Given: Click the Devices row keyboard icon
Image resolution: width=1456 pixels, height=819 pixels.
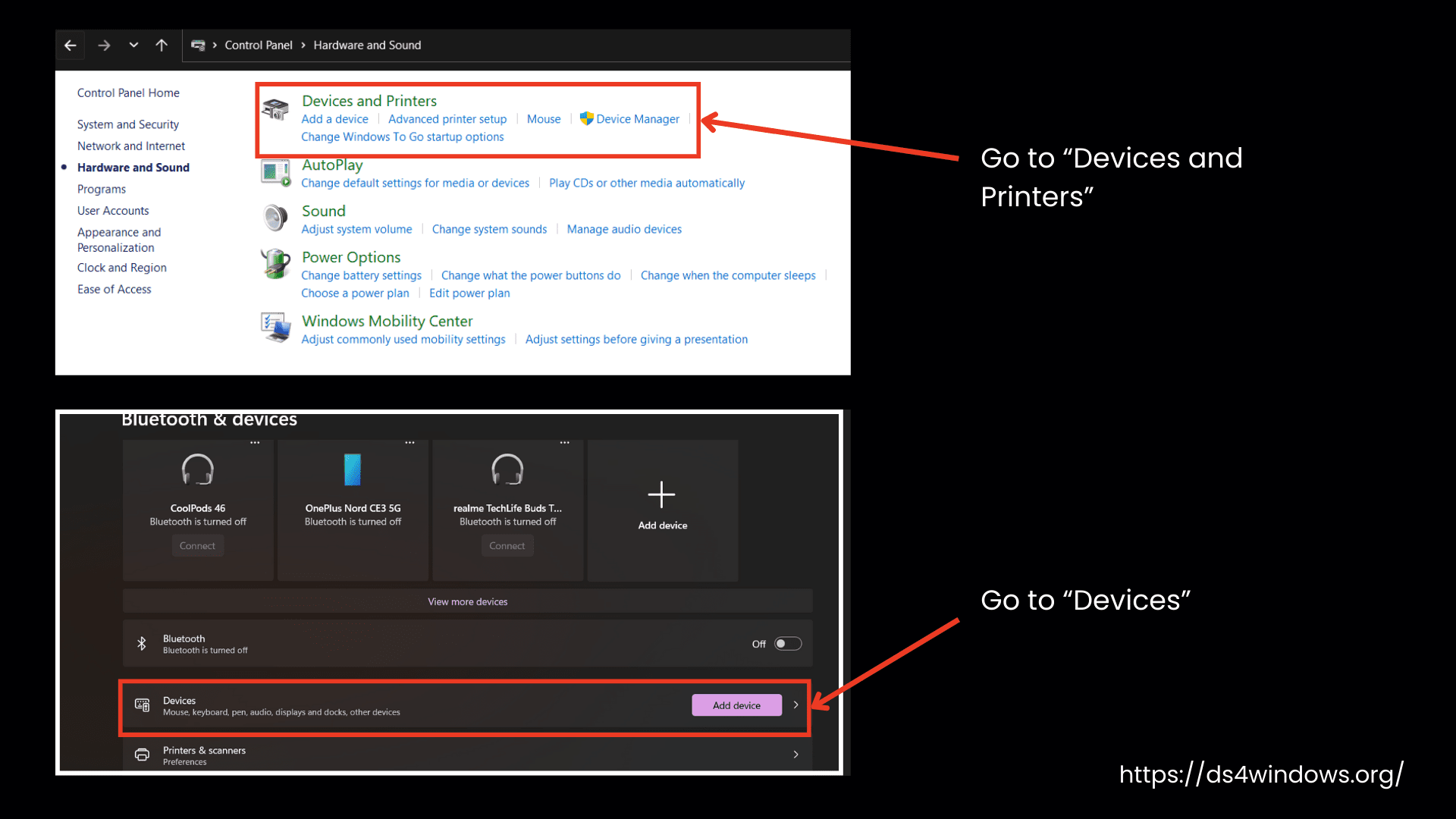Looking at the screenshot, I should pos(142,705).
